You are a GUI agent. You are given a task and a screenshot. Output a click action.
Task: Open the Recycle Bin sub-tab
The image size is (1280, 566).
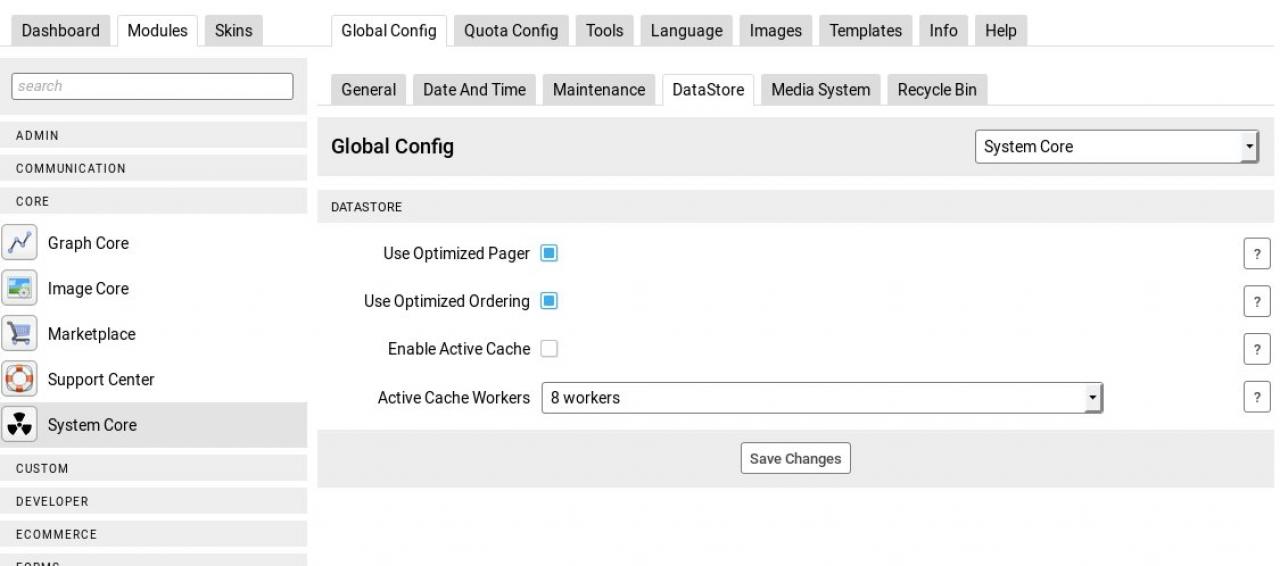937,90
